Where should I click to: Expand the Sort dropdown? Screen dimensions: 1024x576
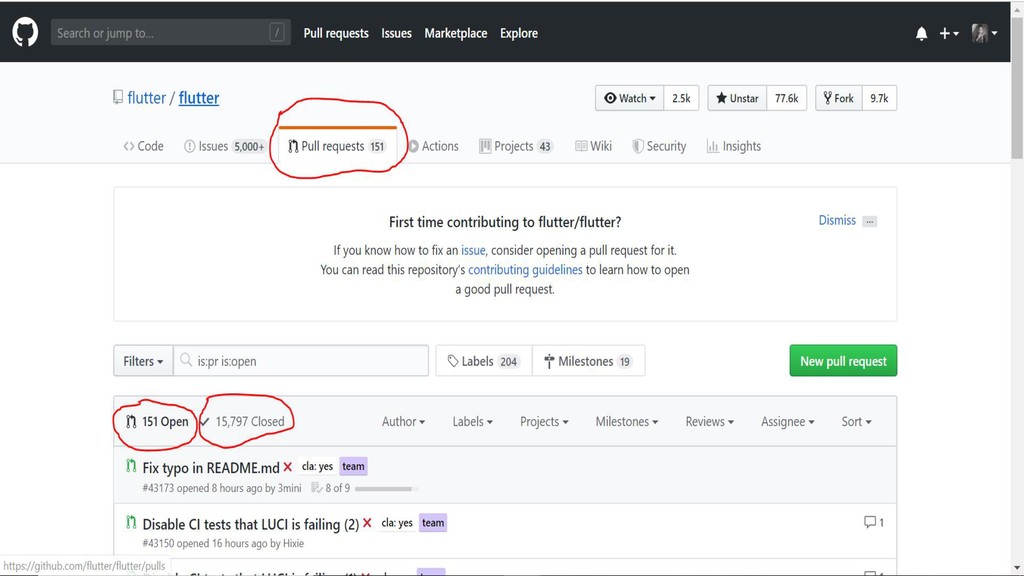[x=856, y=422]
